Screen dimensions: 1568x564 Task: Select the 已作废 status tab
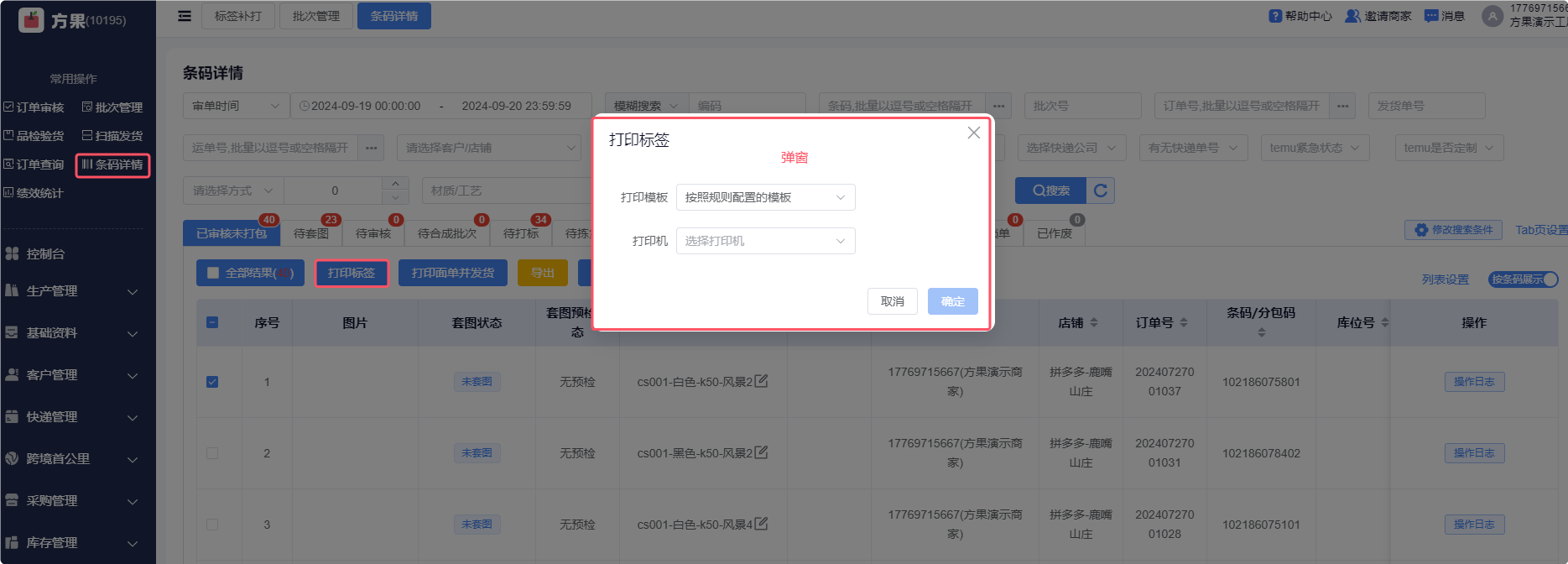point(1055,233)
